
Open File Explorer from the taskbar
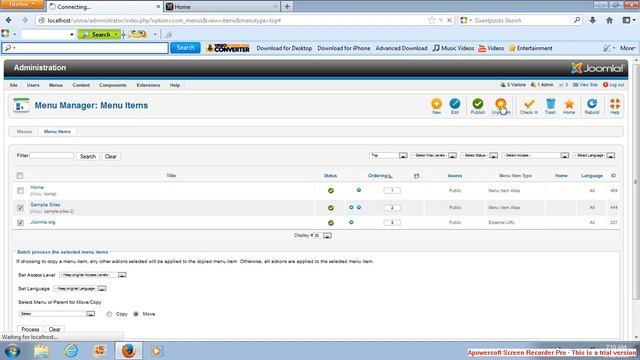42,351
